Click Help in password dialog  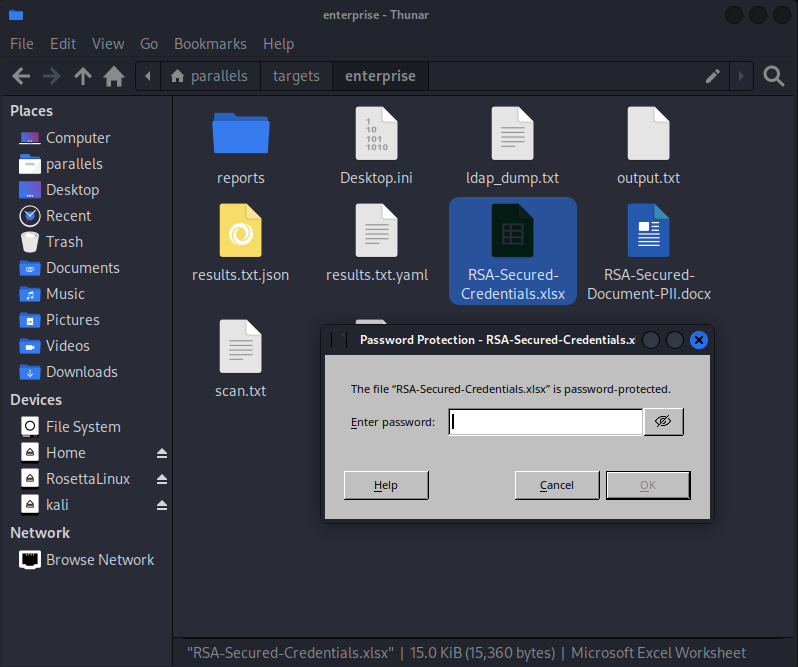pyautogui.click(x=386, y=485)
